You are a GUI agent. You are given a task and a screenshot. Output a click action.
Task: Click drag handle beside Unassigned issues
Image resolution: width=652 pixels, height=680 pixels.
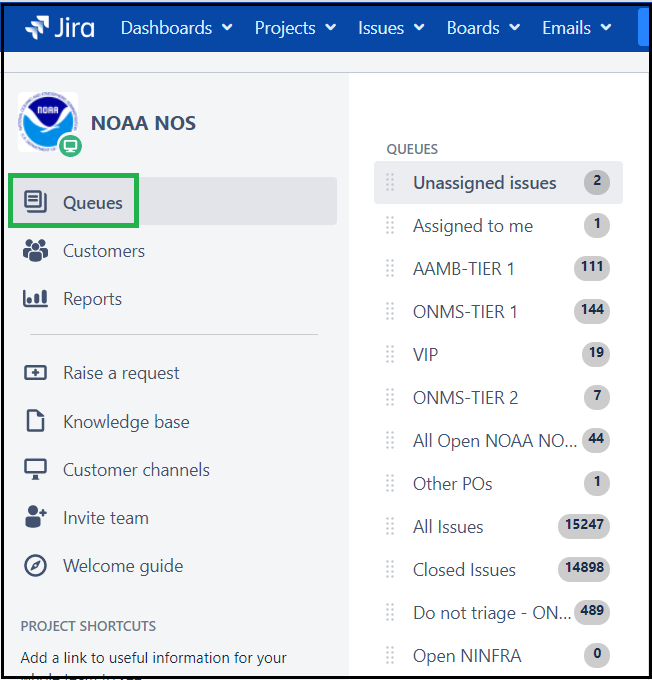(390, 182)
